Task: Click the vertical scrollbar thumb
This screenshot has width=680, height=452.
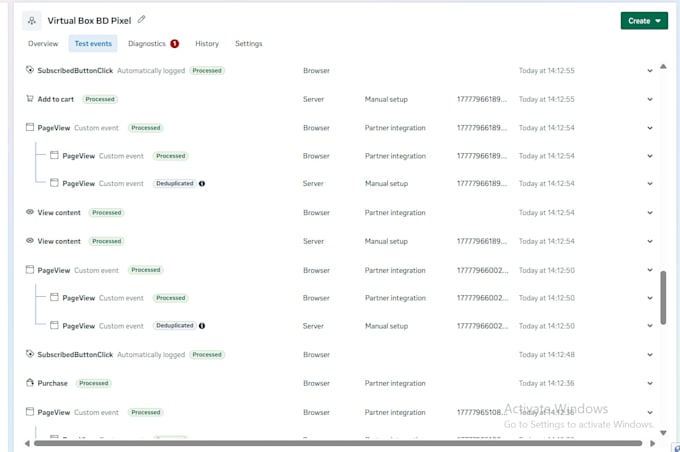Action: pos(663,298)
